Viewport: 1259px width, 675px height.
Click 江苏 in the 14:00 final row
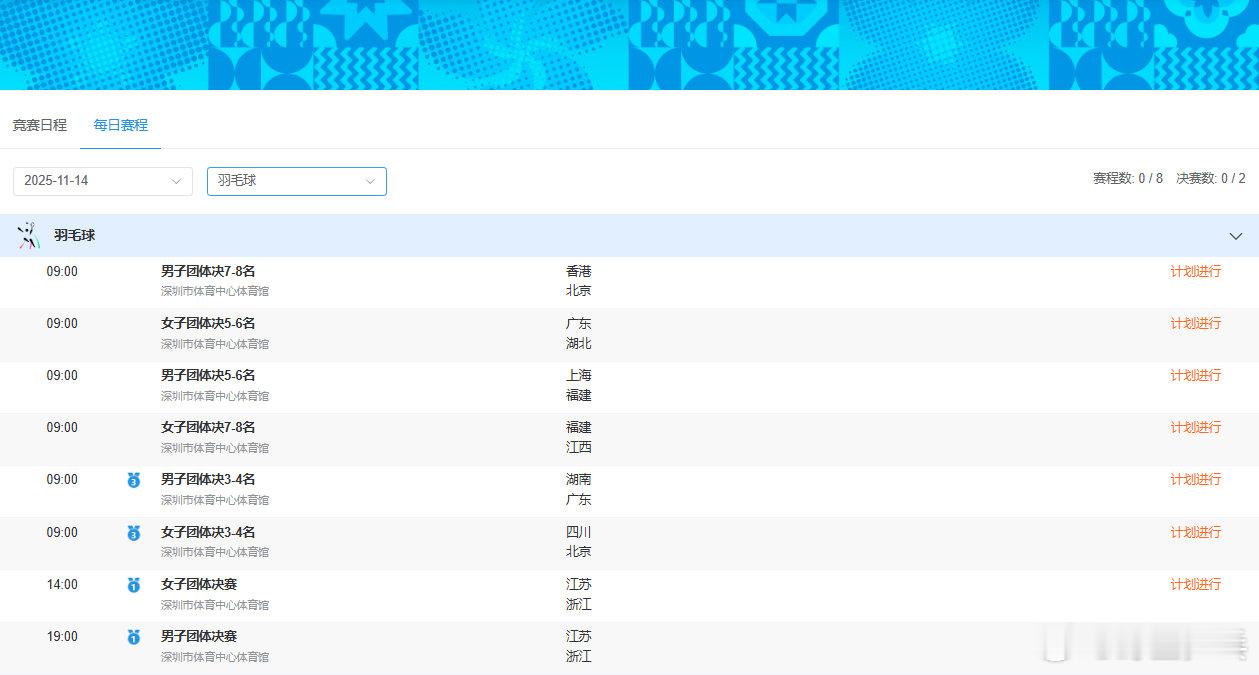tap(579, 584)
